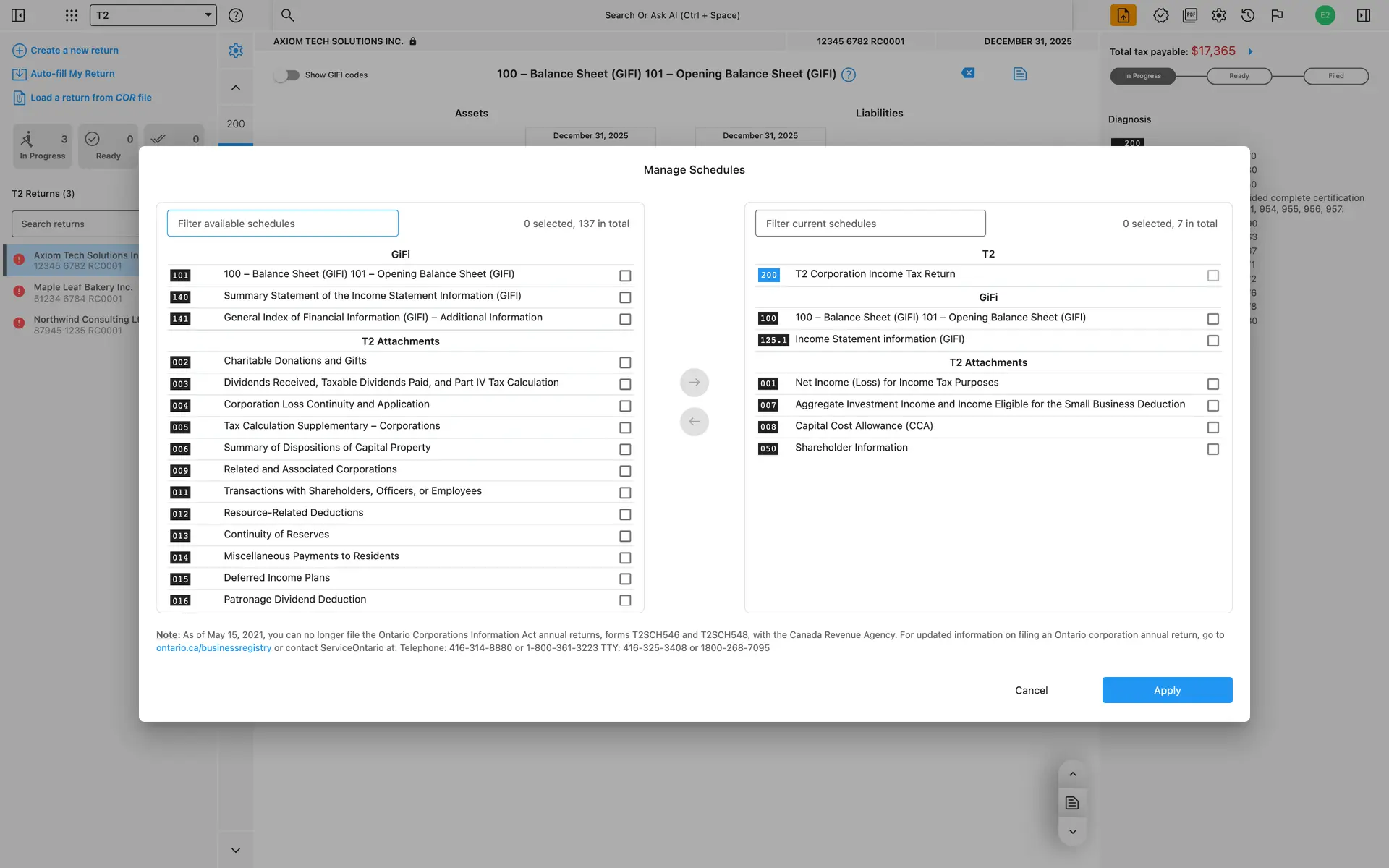Viewport: 1389px width, 868px height.
Task: Click the orange upload file icon
Action: tap(1123, 15)
